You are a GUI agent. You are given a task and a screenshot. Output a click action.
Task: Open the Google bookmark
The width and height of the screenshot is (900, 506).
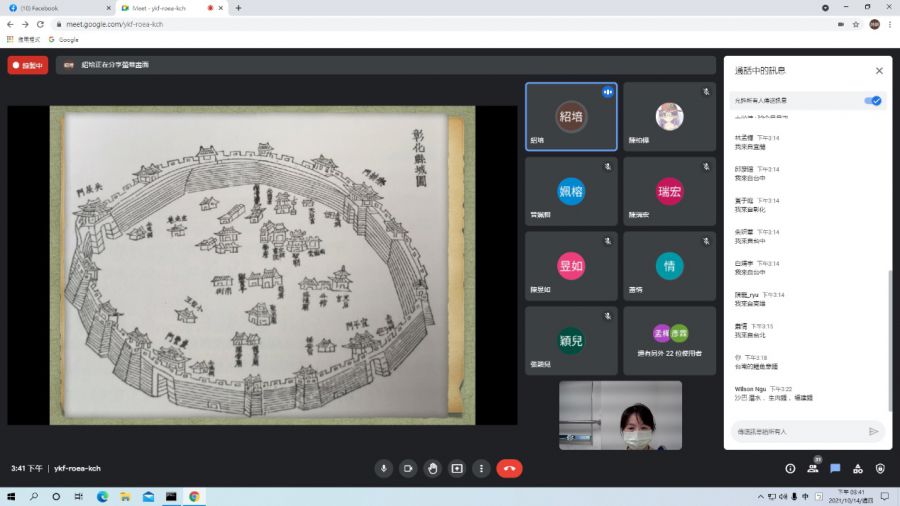(63, 40)
